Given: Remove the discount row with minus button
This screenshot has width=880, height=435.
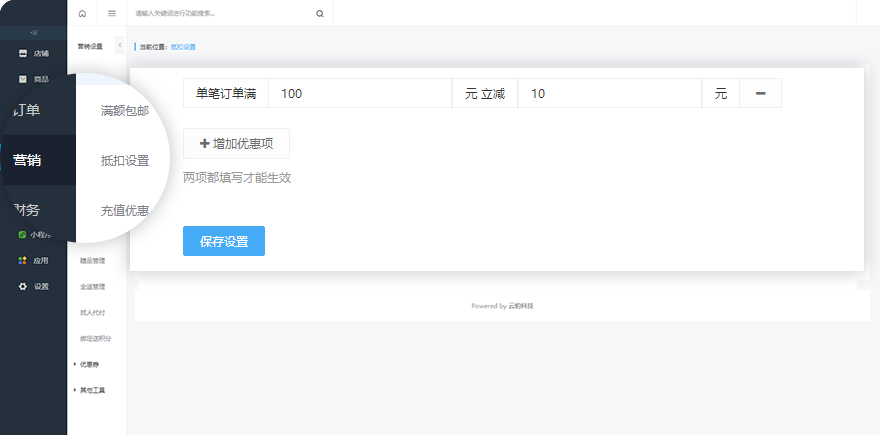Looking at the screenshot, I should click(x=760, y=93).
